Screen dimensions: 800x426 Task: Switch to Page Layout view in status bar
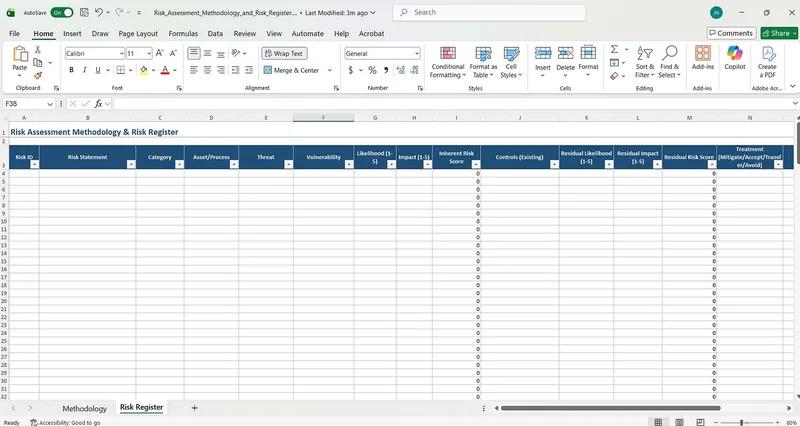[679, 422]
